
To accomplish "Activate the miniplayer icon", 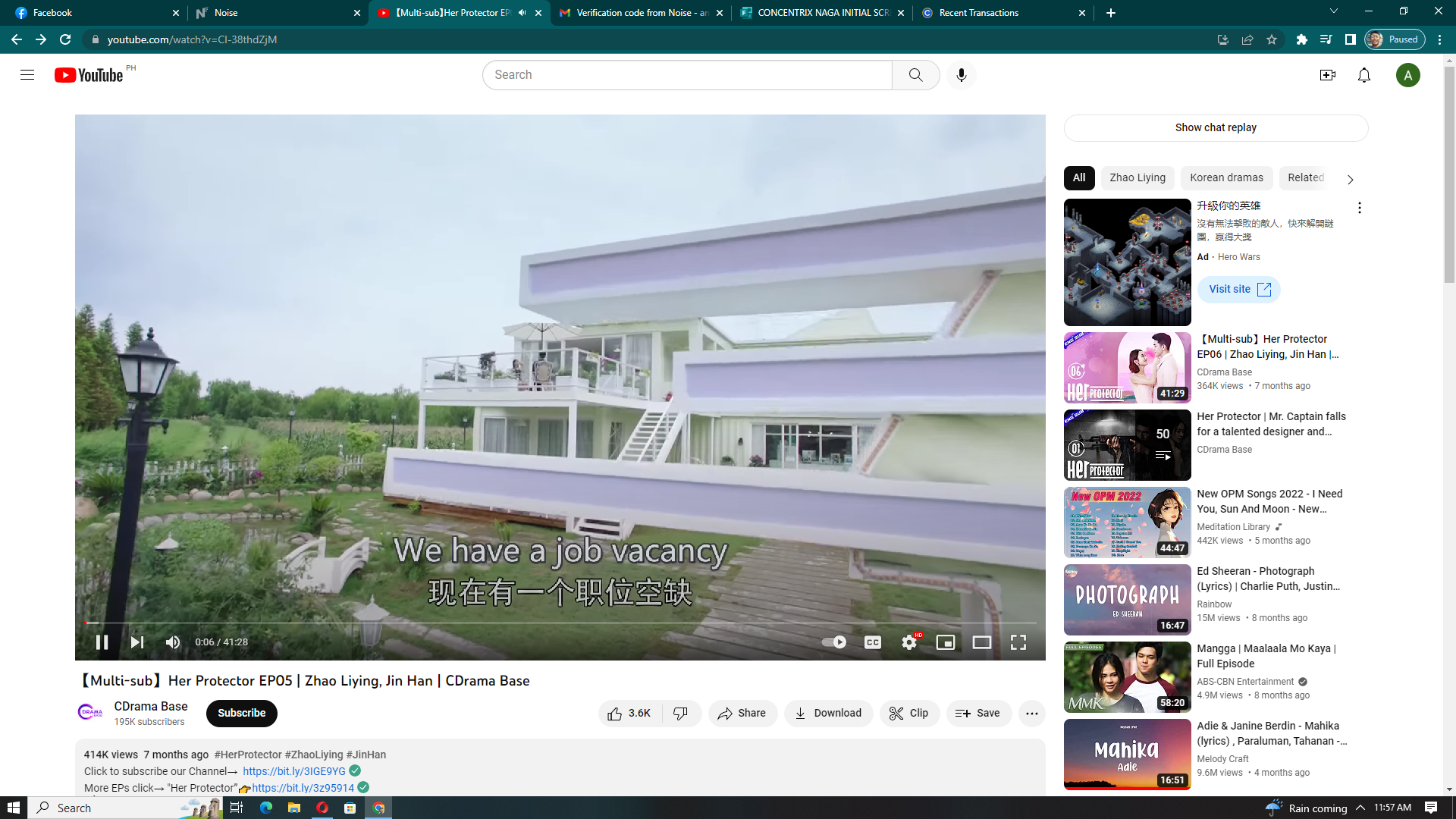I will click(x=946, y=642).
